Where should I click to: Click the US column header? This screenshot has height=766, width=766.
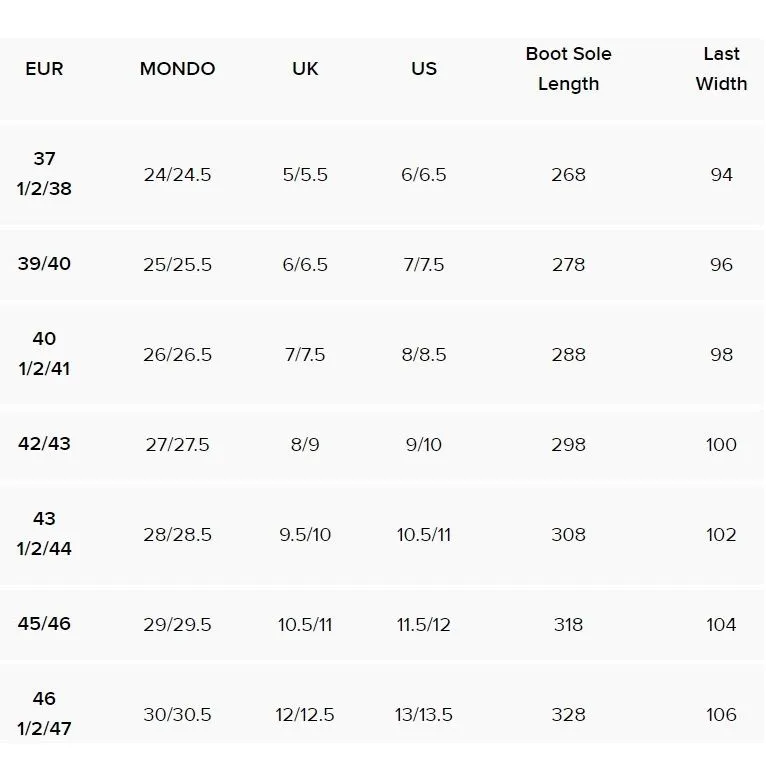coord(424,69)
